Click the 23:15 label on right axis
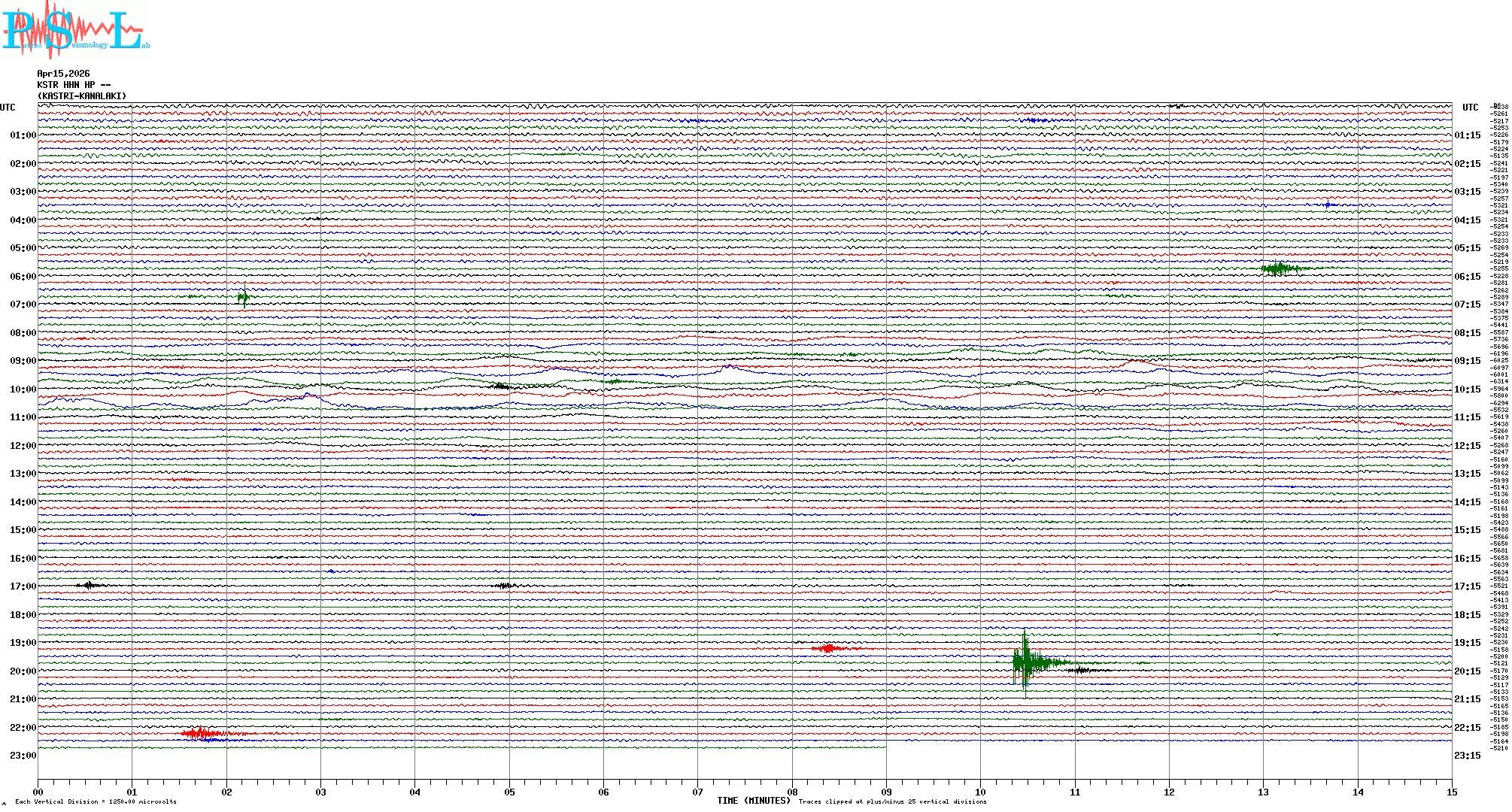Screen dimensions: 1512x812 point(1467,756)
